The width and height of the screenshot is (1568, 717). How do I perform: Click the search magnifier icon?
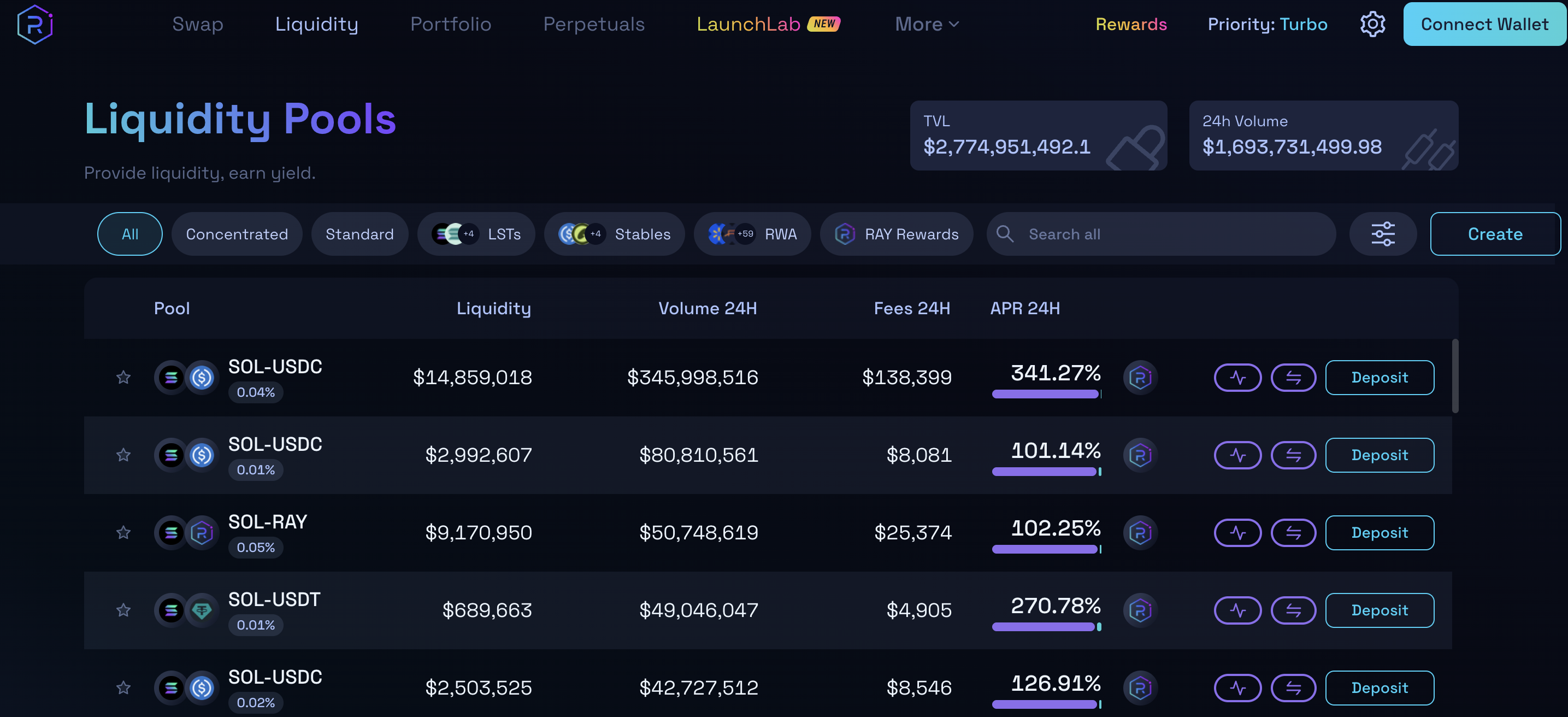pyautogui.click(x=1004, y=234)
